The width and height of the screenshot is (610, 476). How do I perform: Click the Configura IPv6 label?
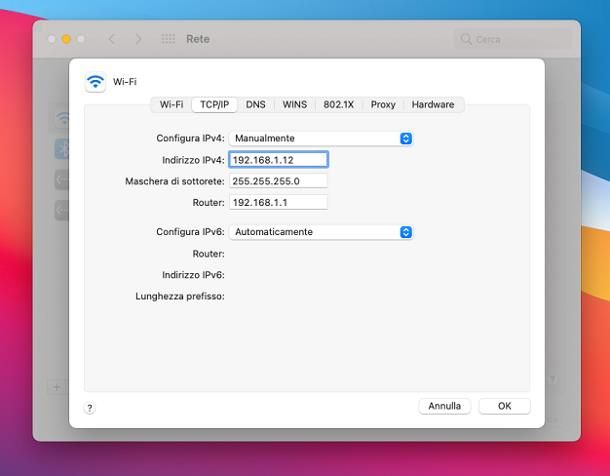coord(190,232)
